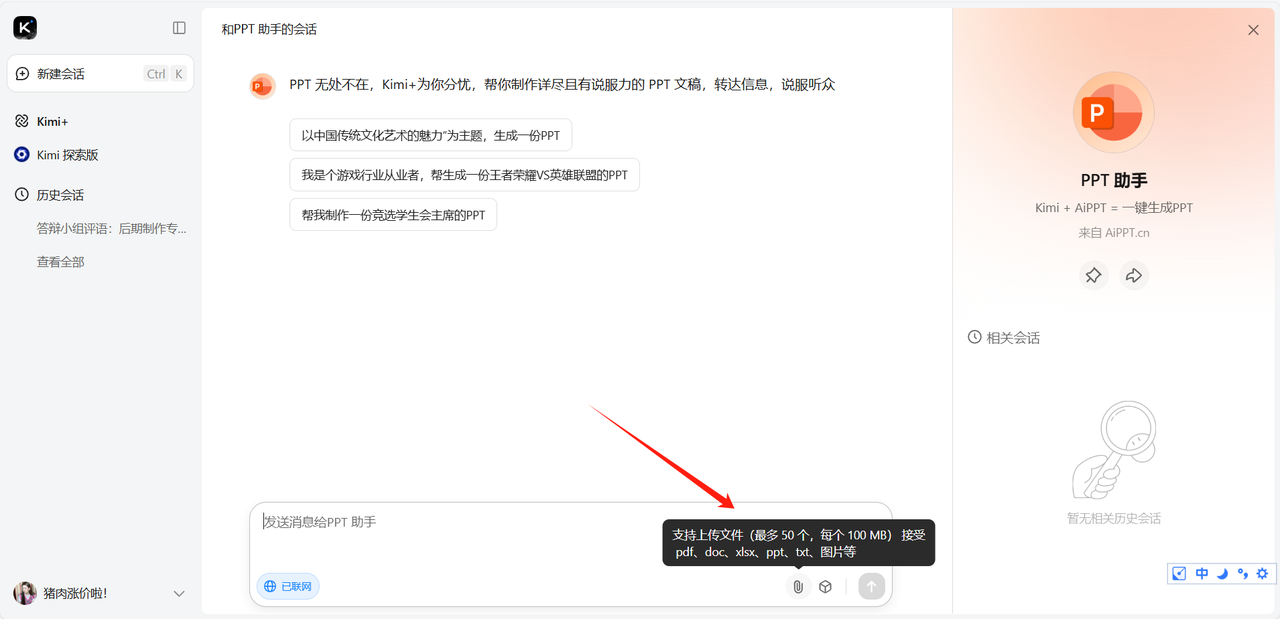Click the moon icon in the IME toolbar

[x=1222, y=574]
